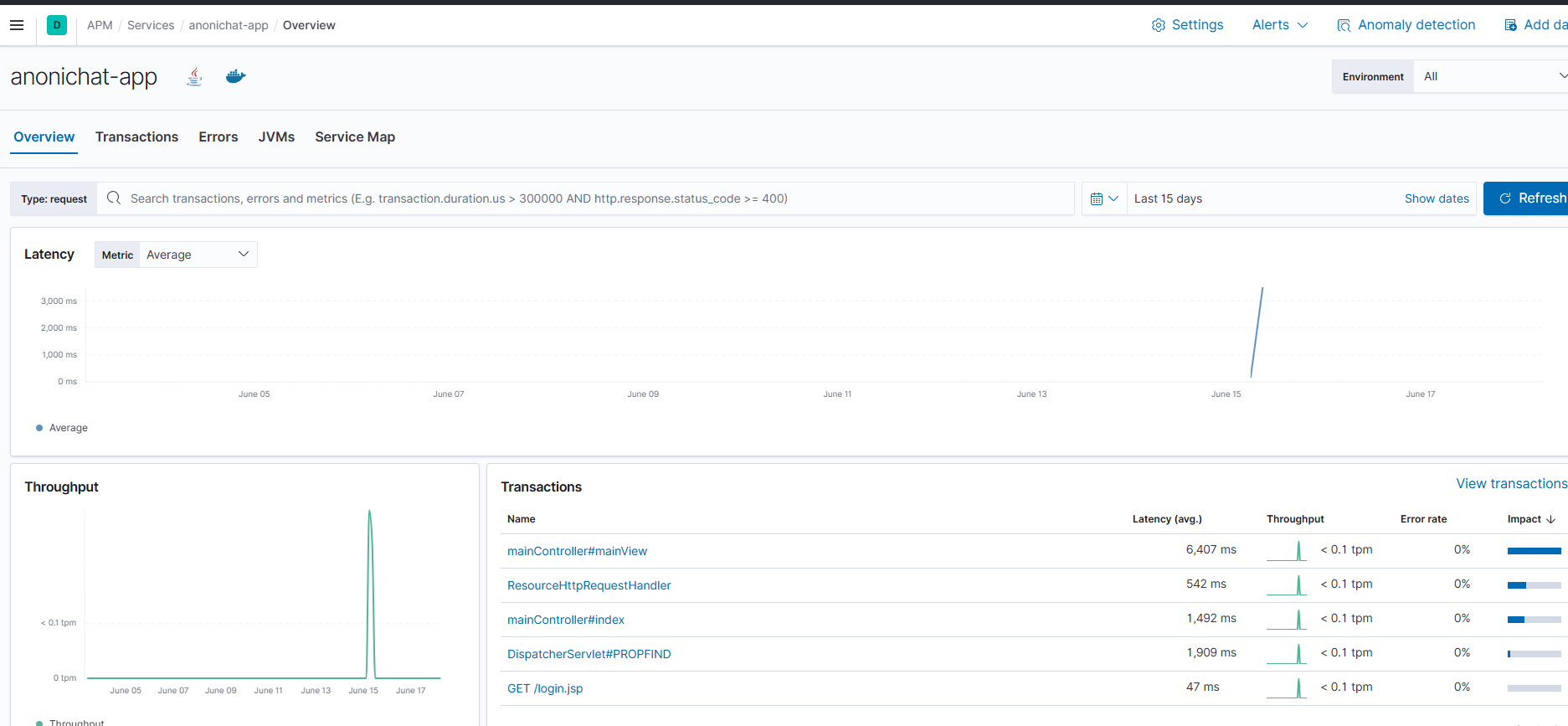Viewport: 1568px width, 726px height.
Task: Click the Docker container icon
Action: (x=236, y=77)
